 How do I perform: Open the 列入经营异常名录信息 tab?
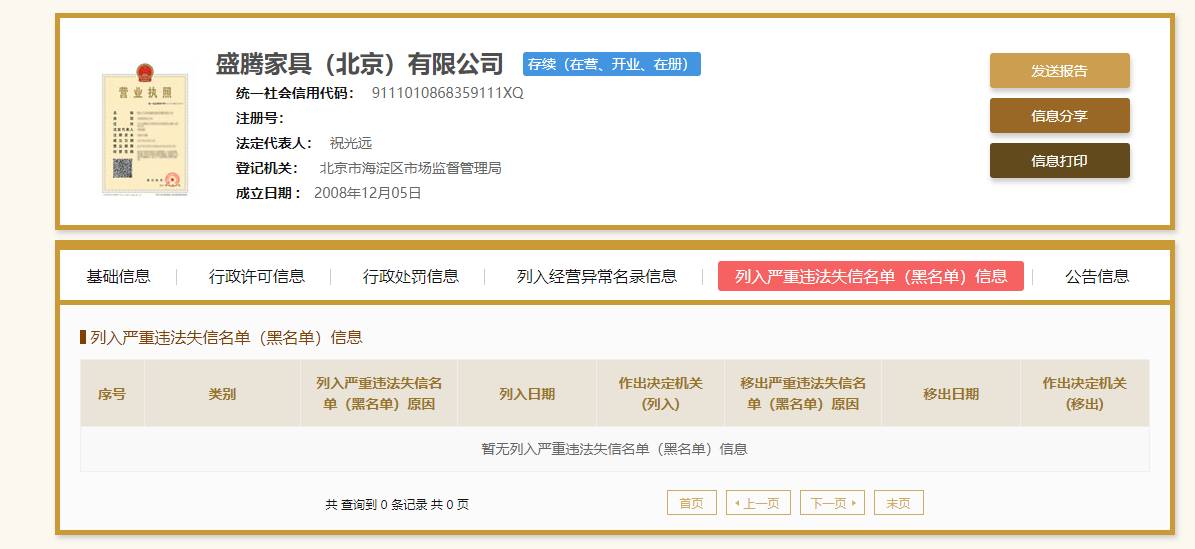click(597, 276)
